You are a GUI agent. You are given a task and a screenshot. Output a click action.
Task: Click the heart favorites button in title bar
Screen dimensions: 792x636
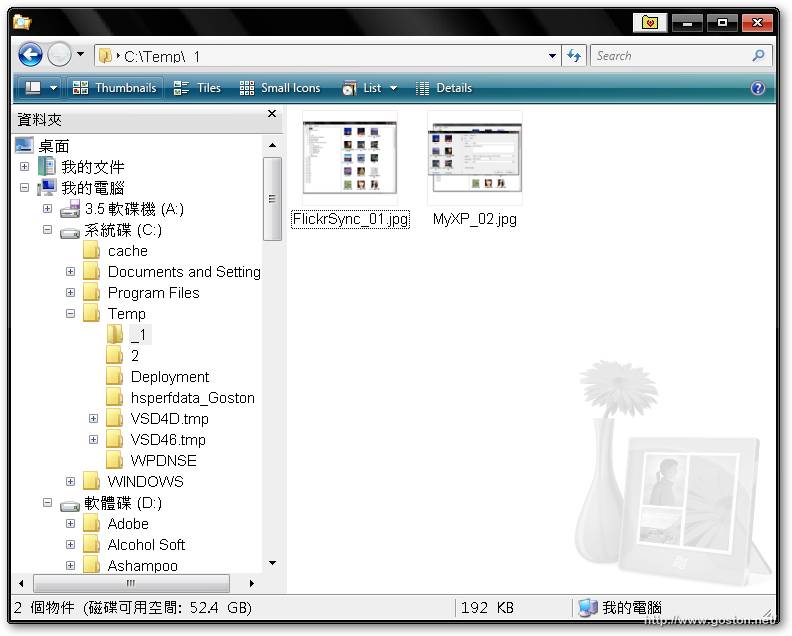point(650,23)
